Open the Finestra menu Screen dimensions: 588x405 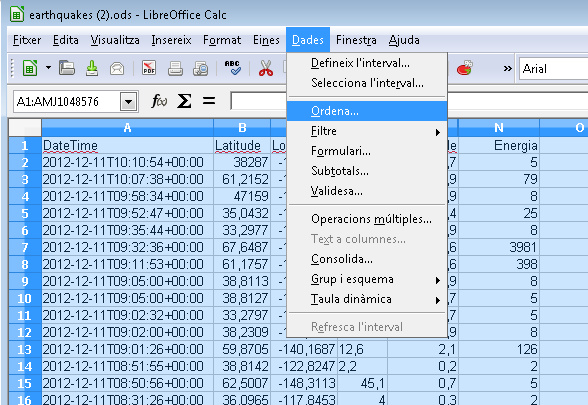coord(356,40)
